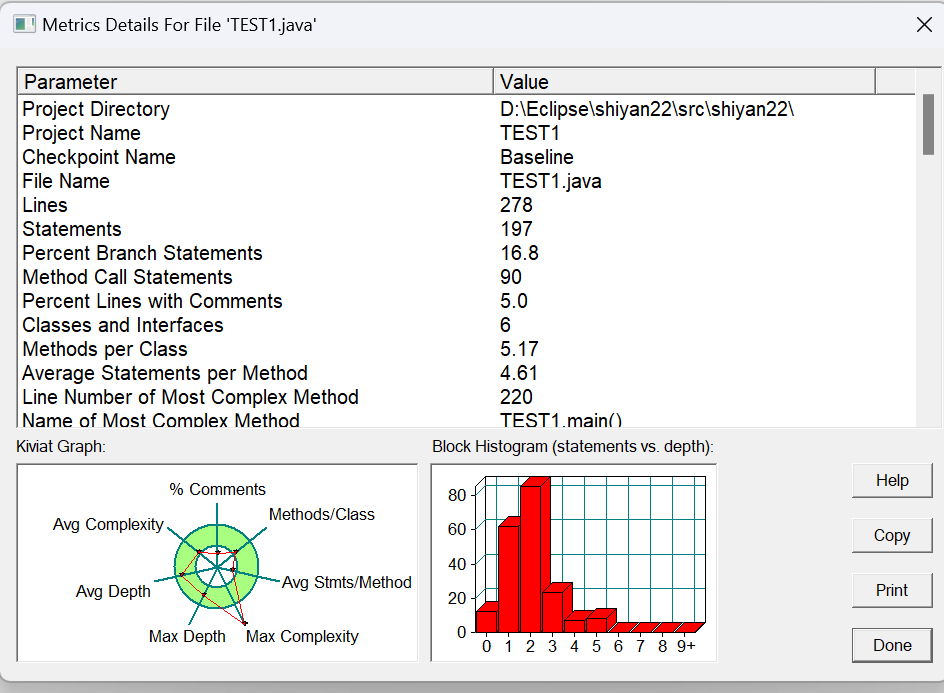Click the Parameter column header
Viewport: 944px width, 693px height.
point(255,82)
